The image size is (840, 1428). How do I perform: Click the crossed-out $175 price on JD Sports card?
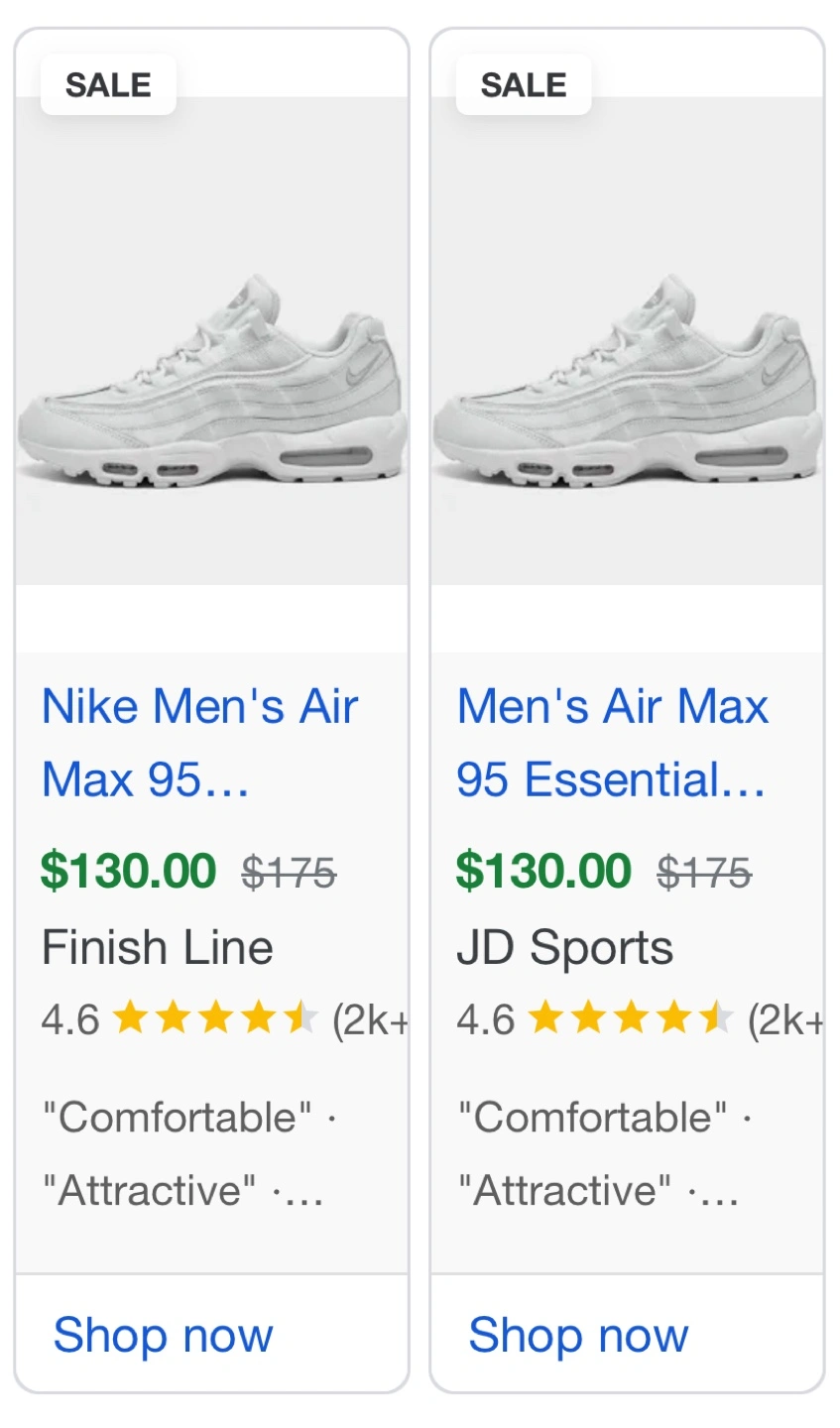[x=704, y=874]
